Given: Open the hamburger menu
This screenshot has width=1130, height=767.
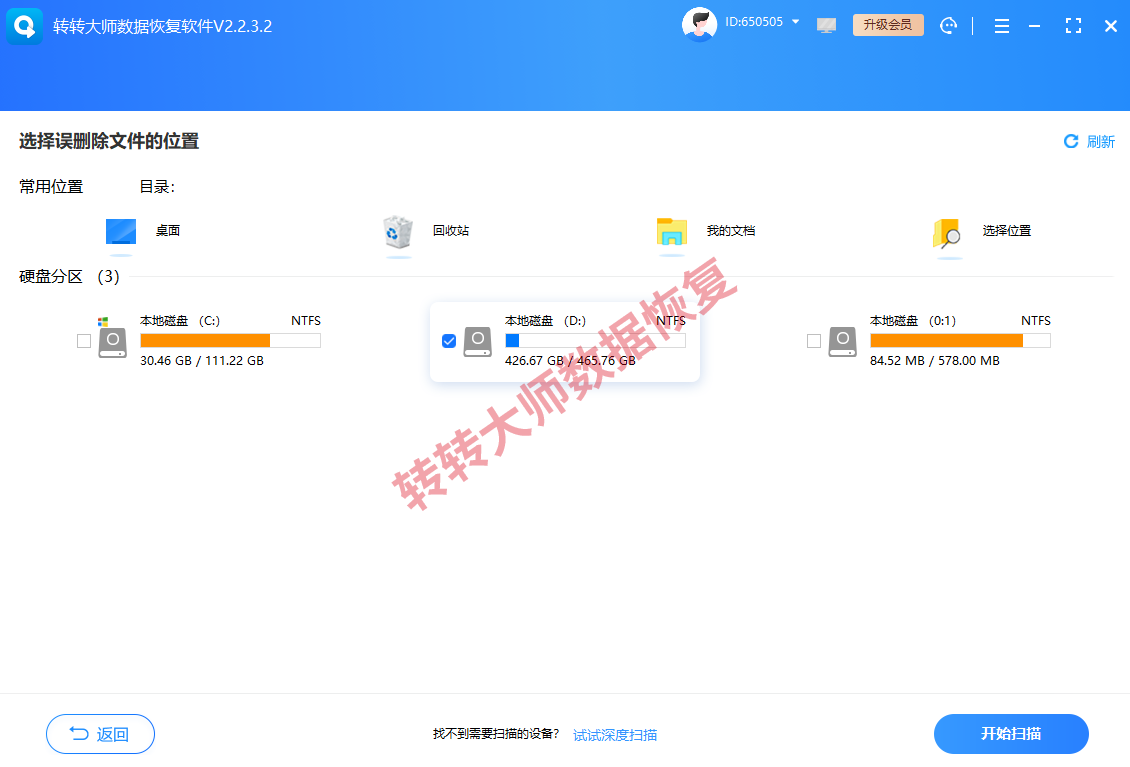Looking at the screenshot, I should pyautogui.click(x=1001, y=26).
